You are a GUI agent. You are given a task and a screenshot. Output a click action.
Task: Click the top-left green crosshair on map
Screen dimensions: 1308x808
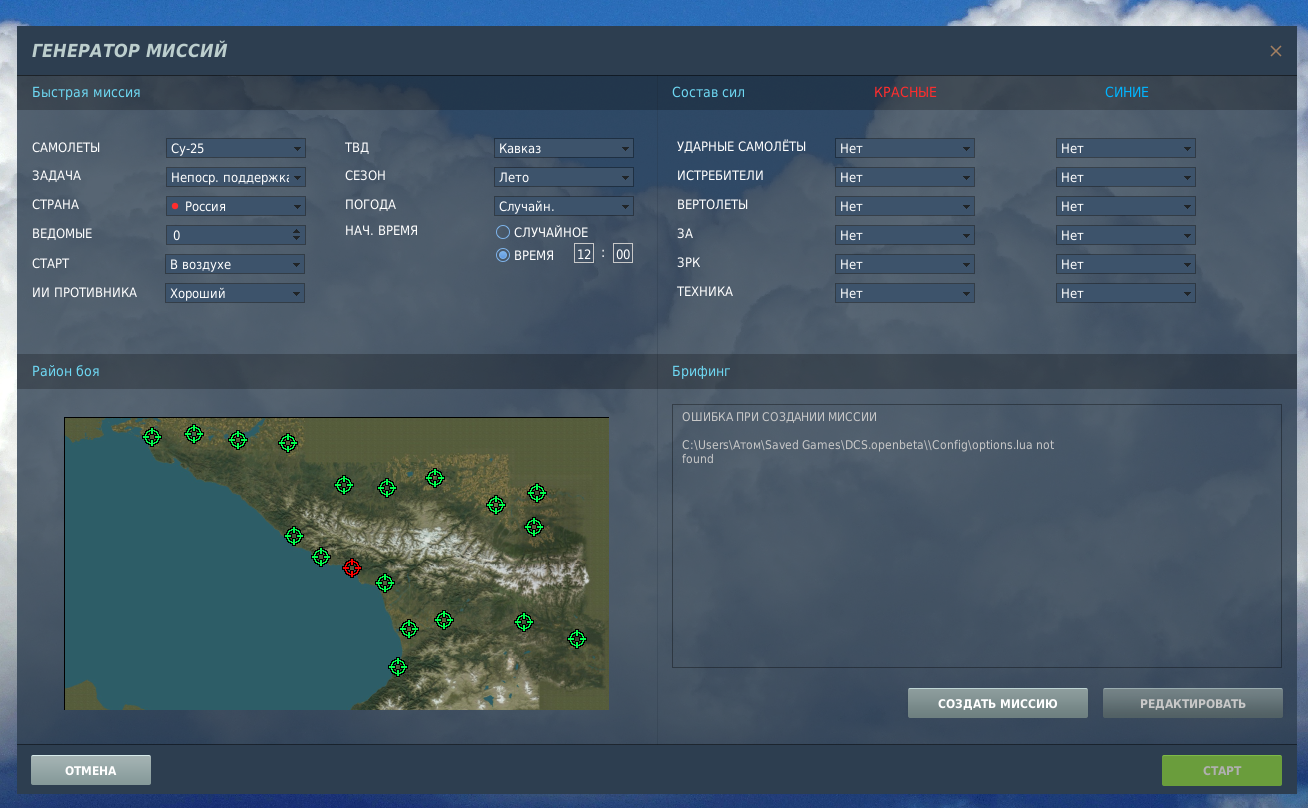pyautogui.click(x=152, y=436)
